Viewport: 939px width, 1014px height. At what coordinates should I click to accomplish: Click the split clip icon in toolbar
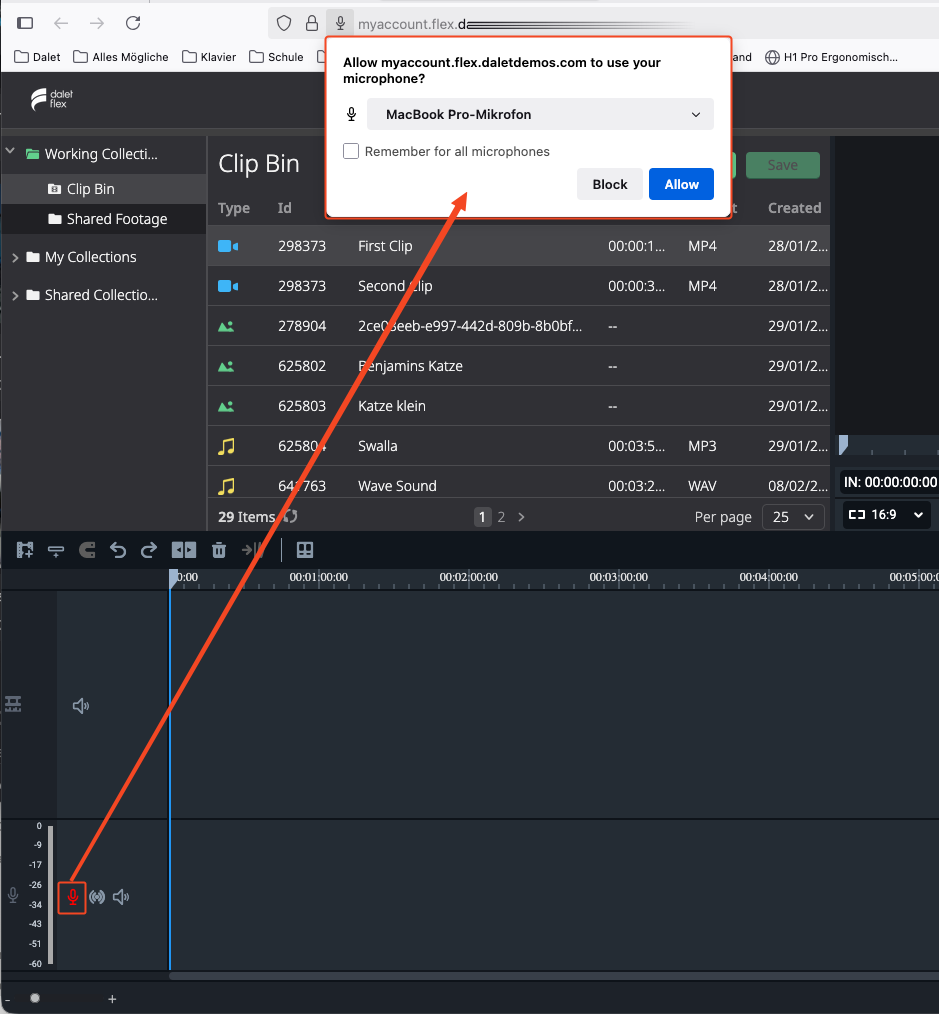[x=184, y=550]
